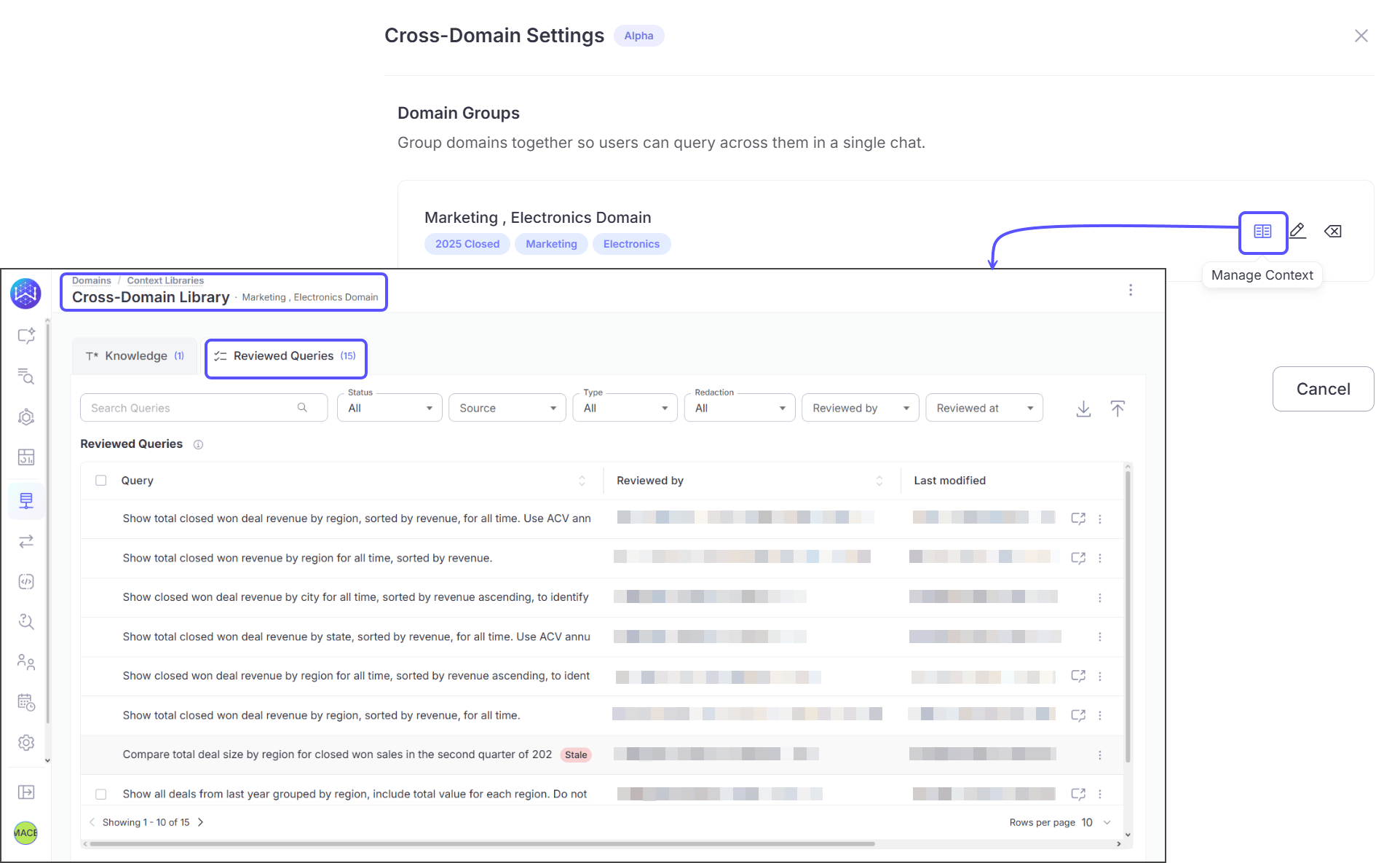This screenshot has height=863, width=1400.
Task: Edit the Marketing, Electronics Domain group
Action: coord(1297,232)
